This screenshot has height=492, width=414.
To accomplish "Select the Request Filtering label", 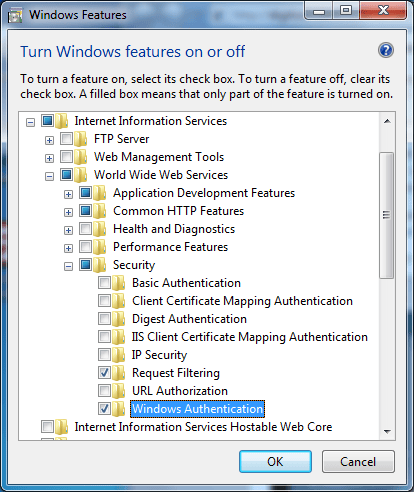I will coord(176,373).
